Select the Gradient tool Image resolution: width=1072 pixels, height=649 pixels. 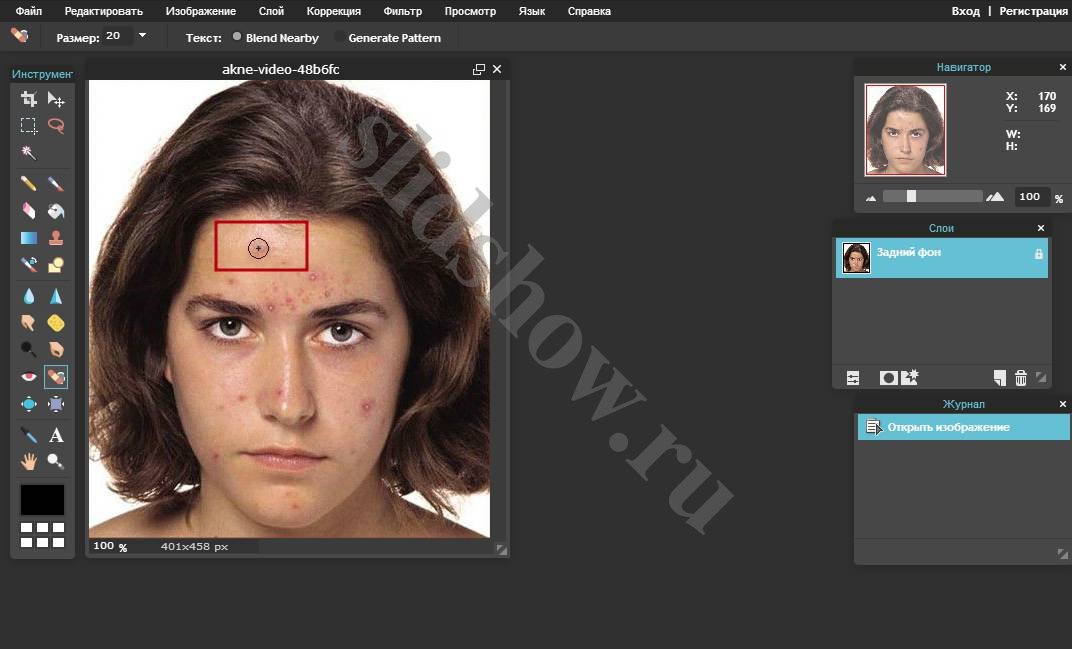[x=29, y=237]
